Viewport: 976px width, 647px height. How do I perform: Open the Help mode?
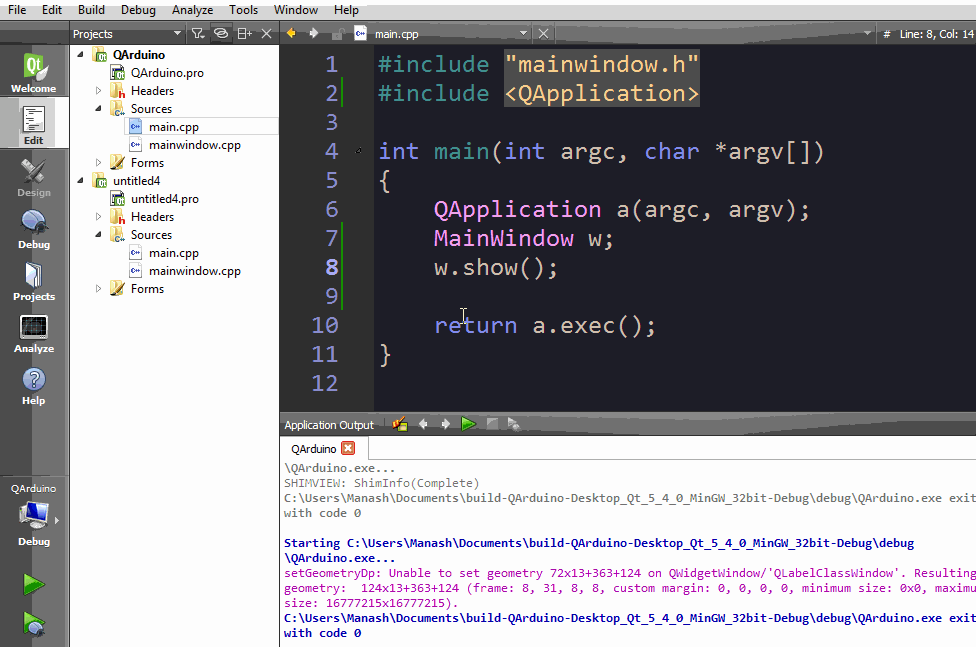(33, 386)
